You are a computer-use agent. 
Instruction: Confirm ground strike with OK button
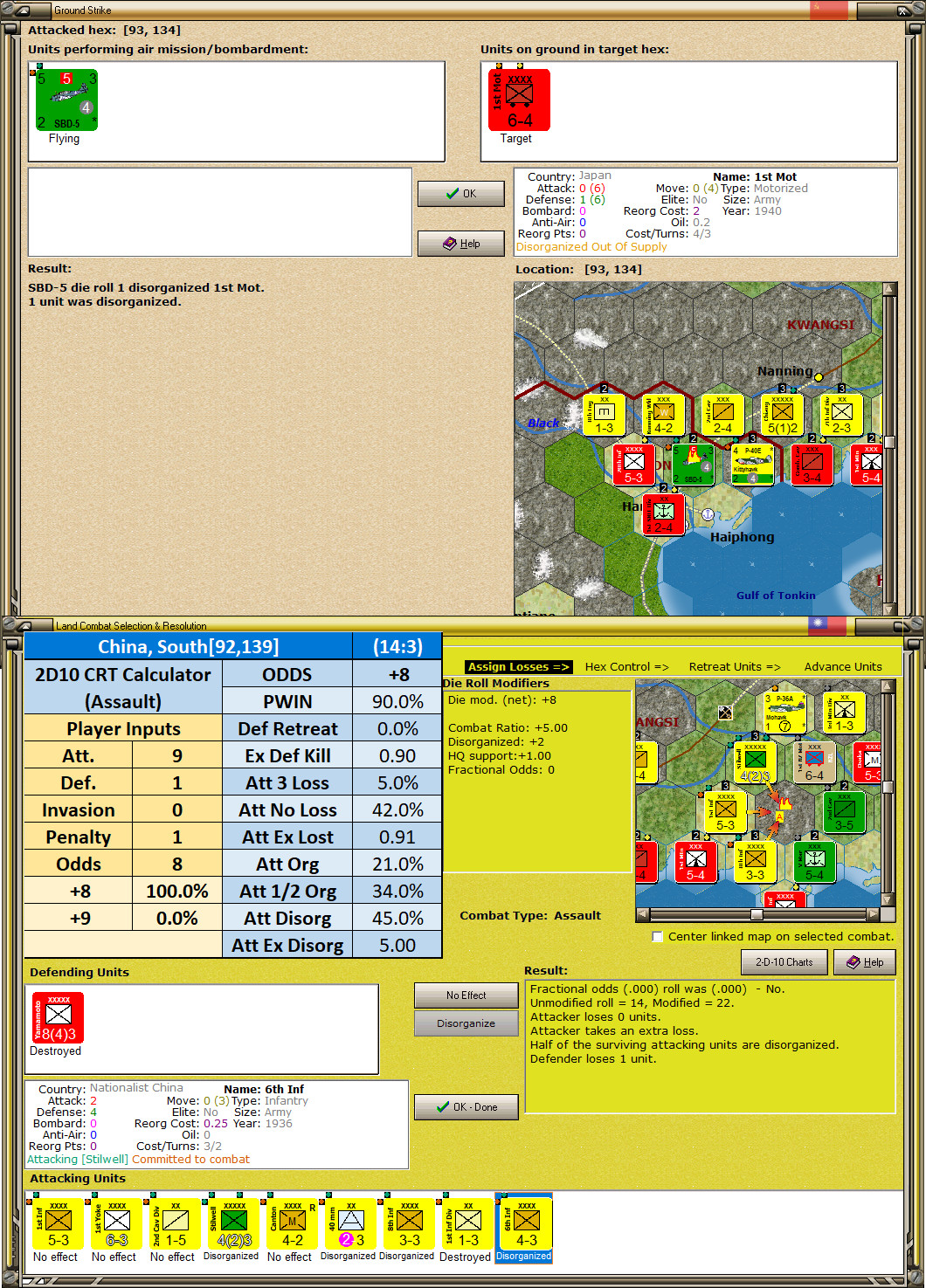(461, 194)
